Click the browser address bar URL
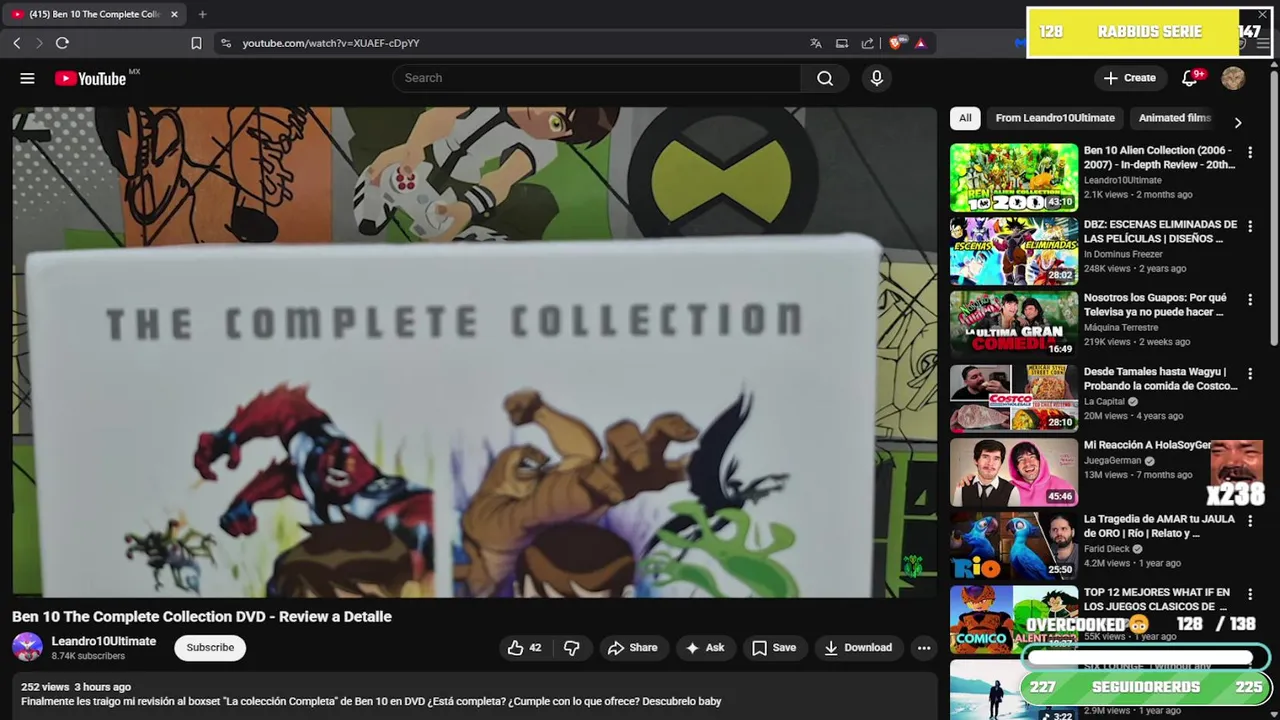This screenshot has width=1280, height=720. 331,43
